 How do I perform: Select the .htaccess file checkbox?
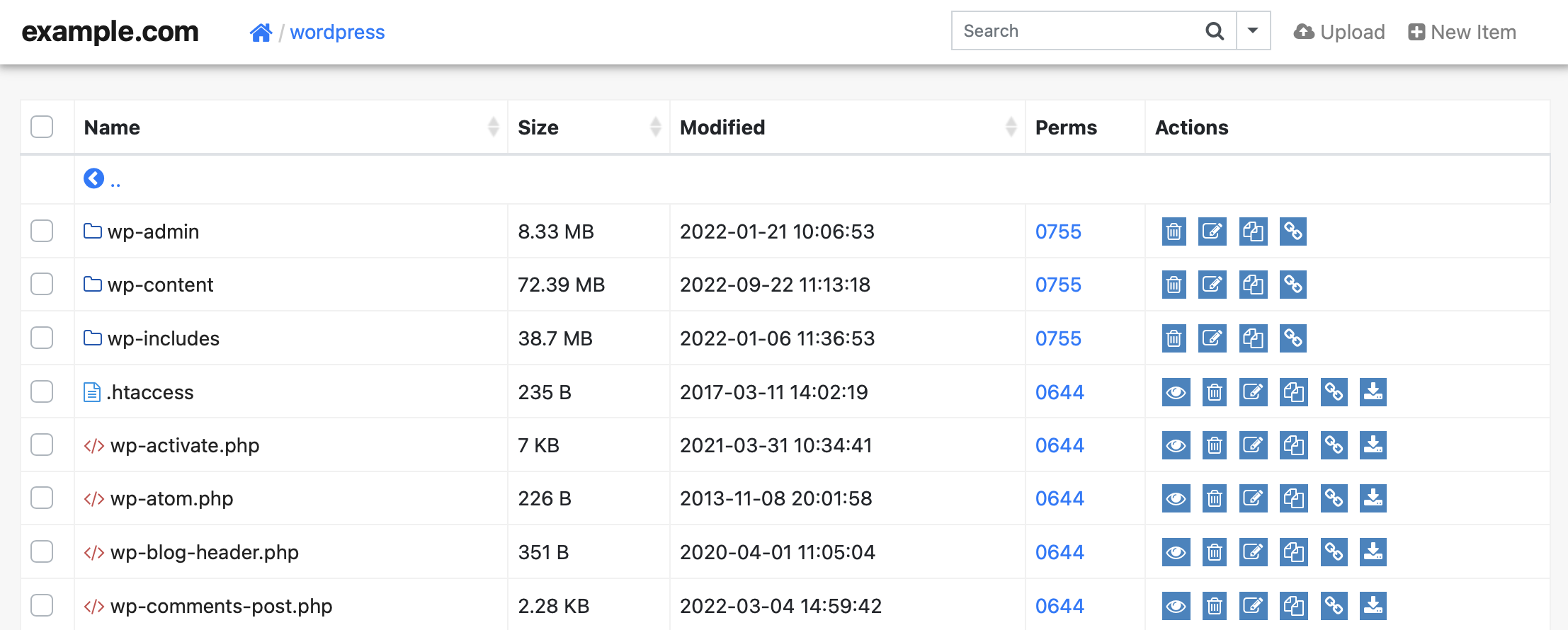tap(42, 391)
